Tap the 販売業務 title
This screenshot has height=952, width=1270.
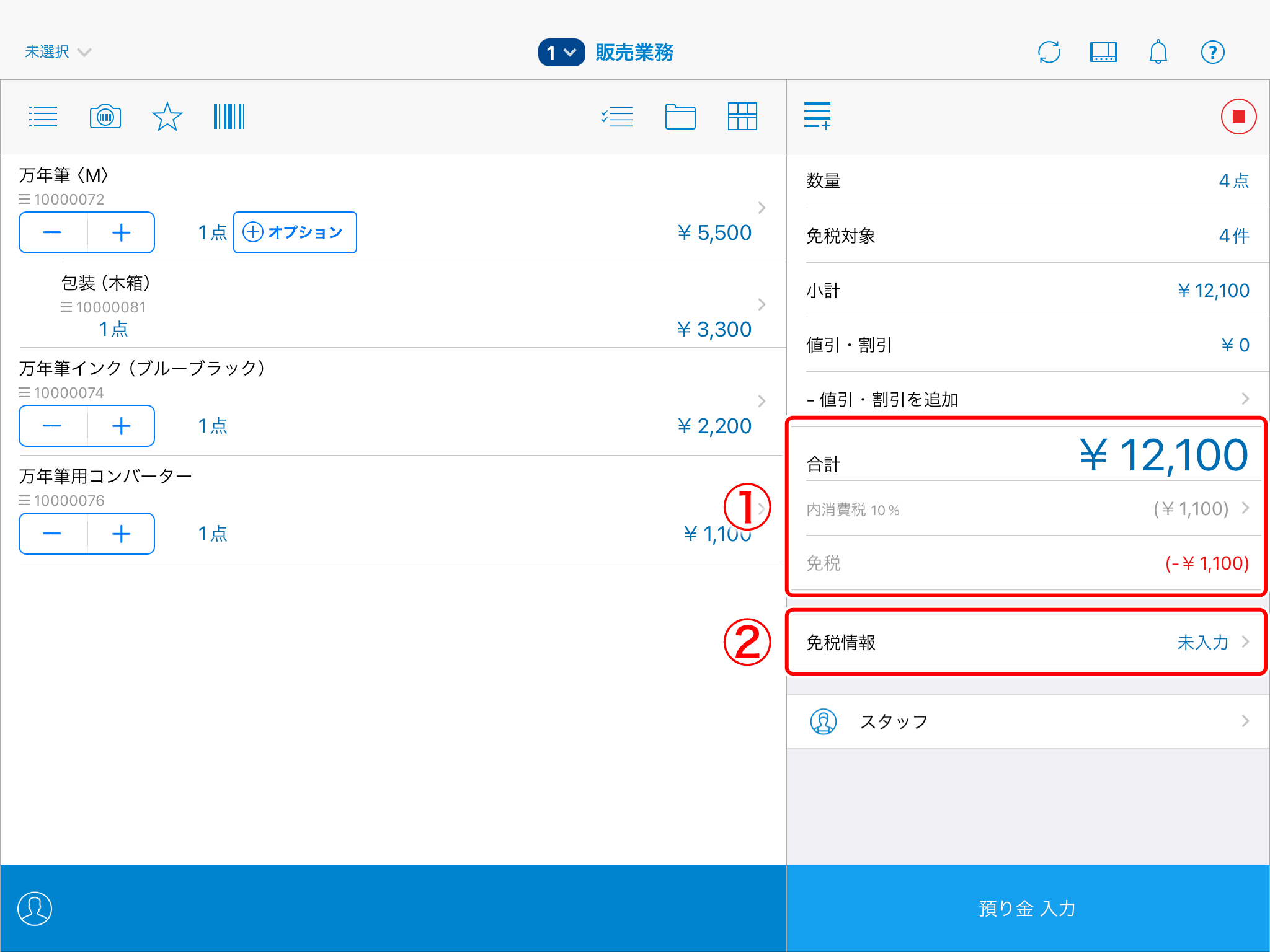(634, 52)
